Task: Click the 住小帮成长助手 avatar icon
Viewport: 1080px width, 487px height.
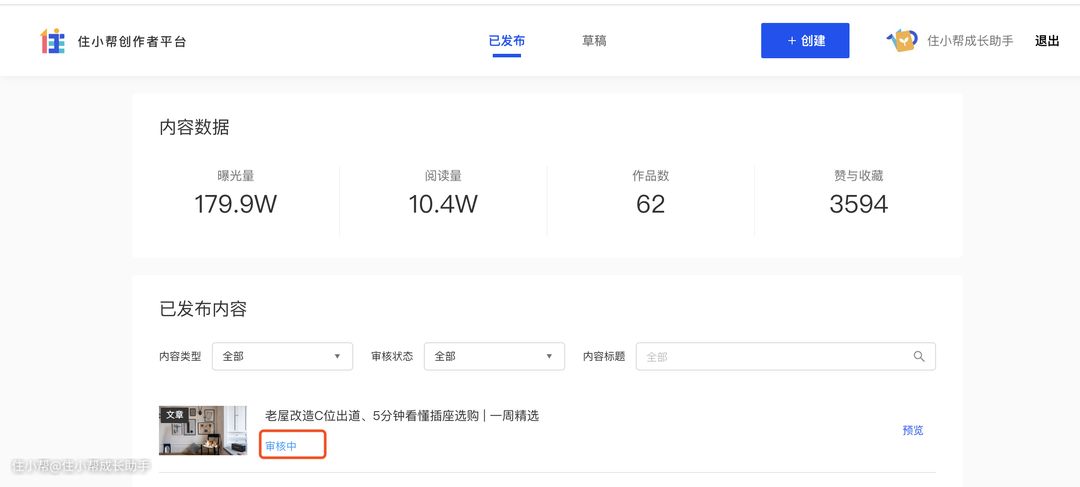Action: [x=902, y=41]
